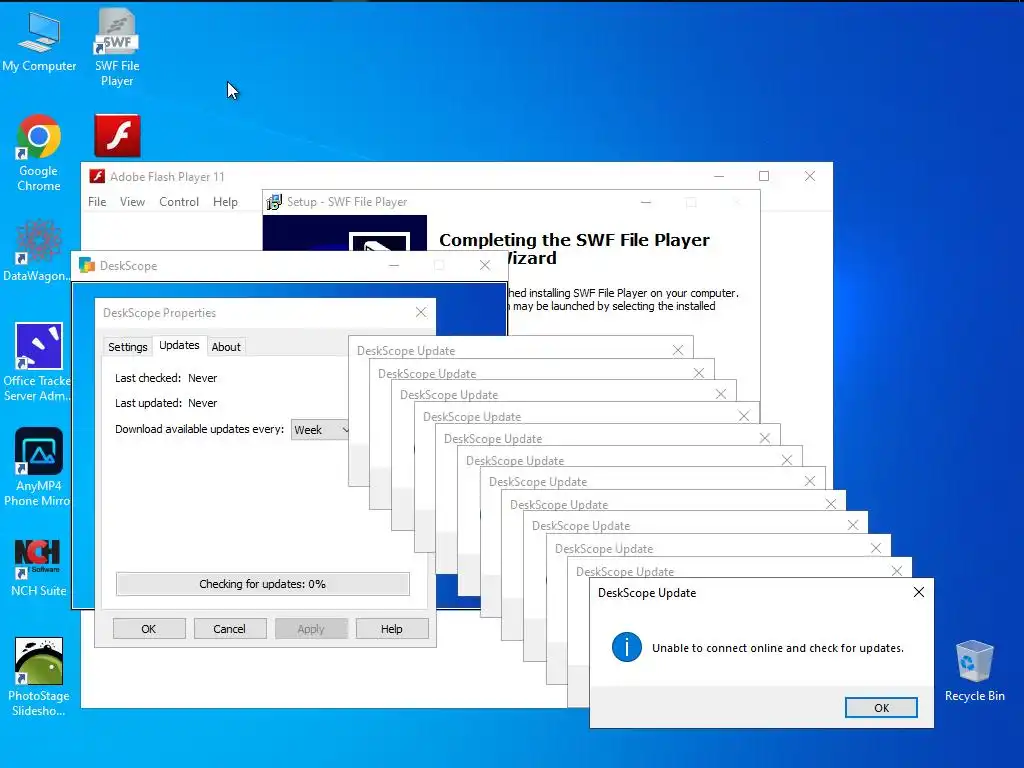The image size is (1024, 768).
Task: Open the Control menu in Adobe Flash Player
Action: (179, 202)
